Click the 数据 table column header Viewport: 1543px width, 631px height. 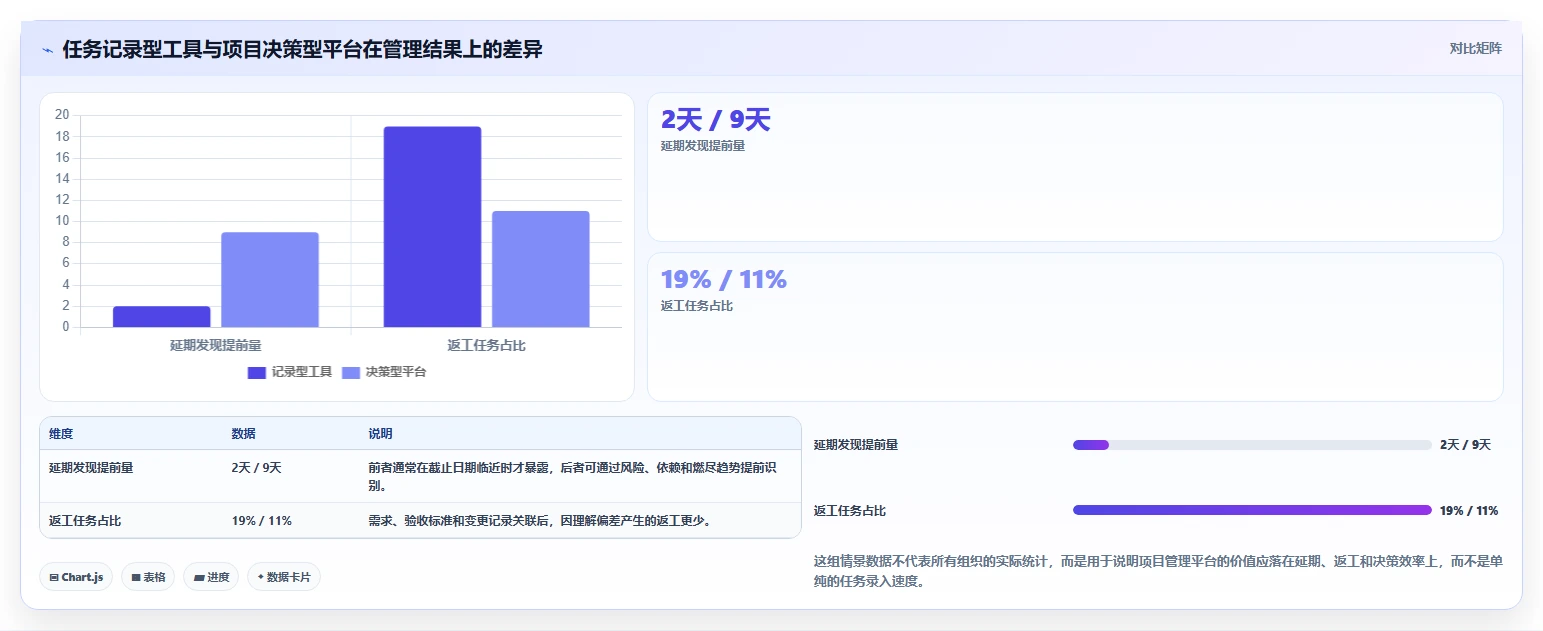244,434
